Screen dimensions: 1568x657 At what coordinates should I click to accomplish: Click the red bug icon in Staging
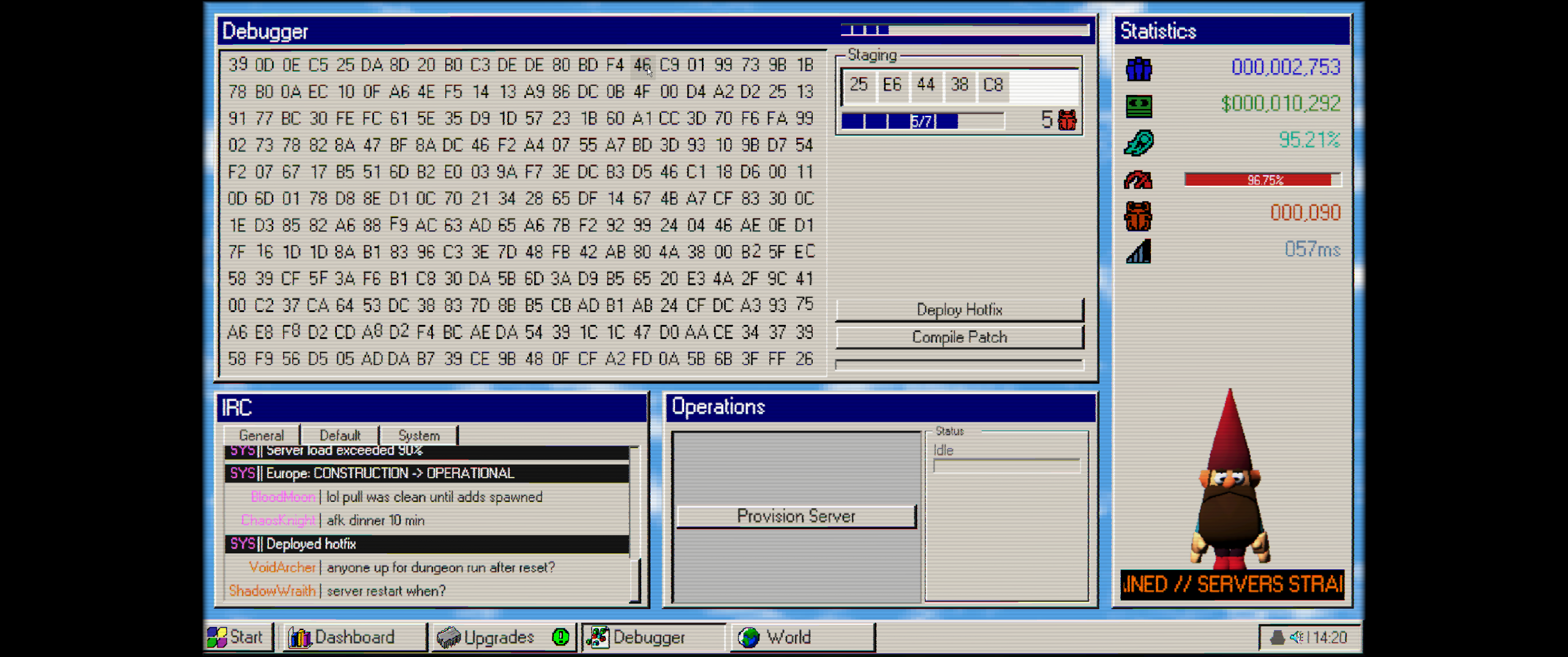[x=1067, y=120]
